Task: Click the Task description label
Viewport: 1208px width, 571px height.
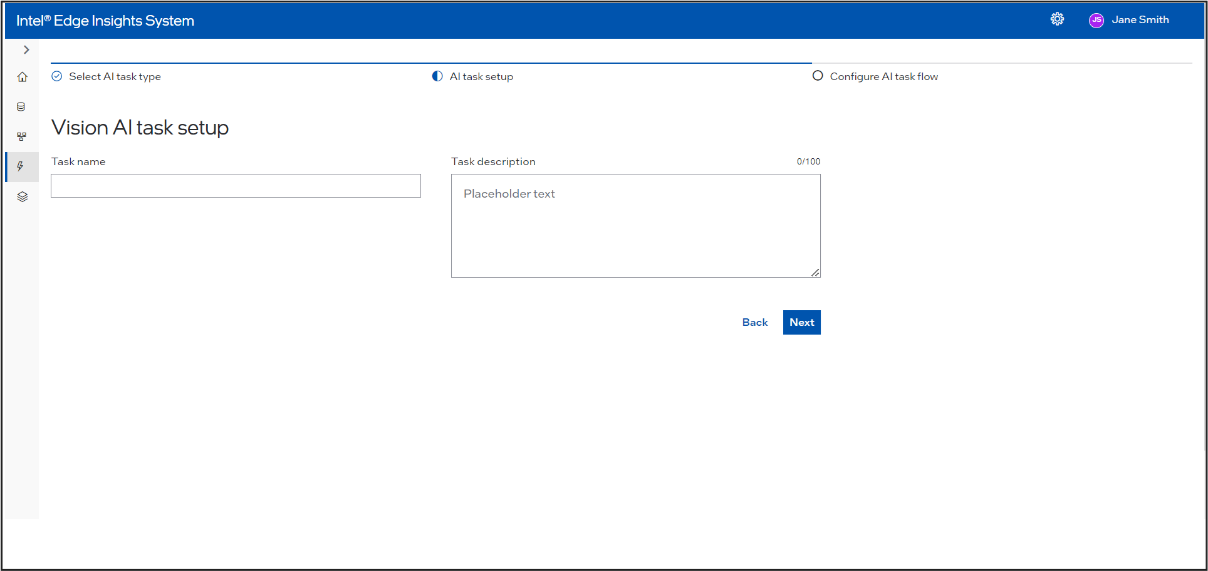Action: pyautogui.click(x=493, y=161)
